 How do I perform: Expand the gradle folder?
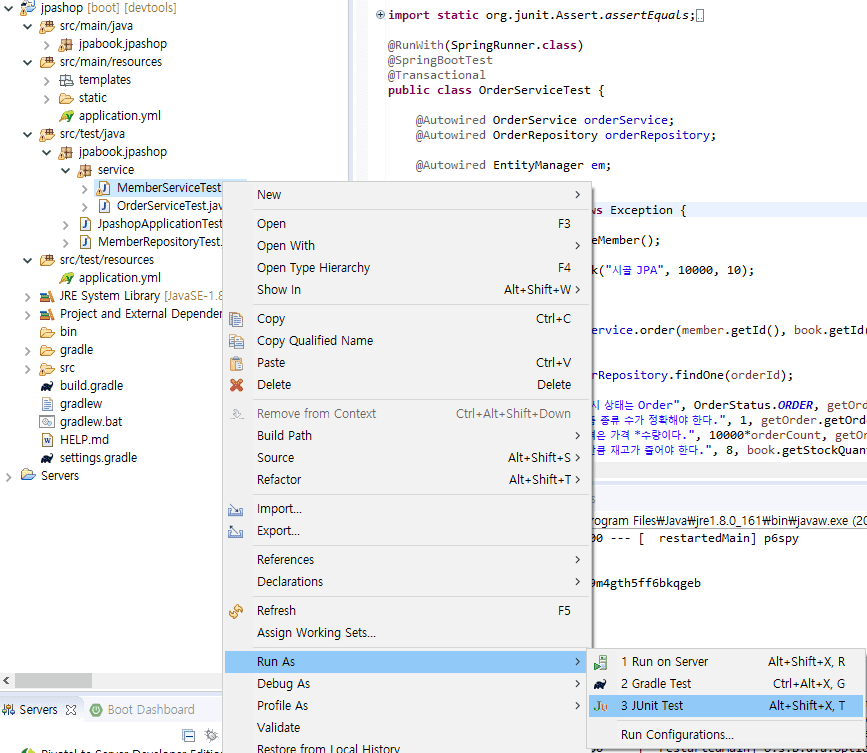tap(28, 351)
